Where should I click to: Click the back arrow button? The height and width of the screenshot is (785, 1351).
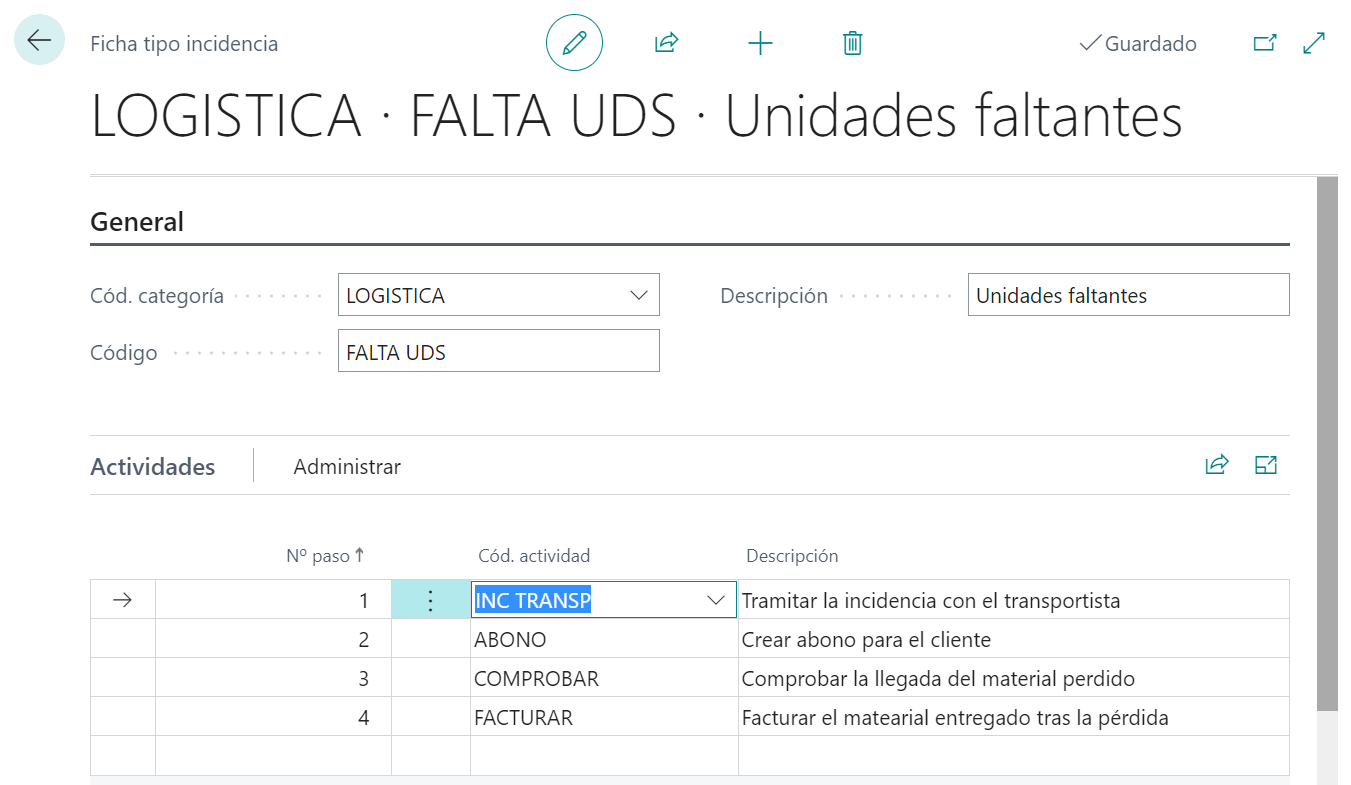pos(39,41)
